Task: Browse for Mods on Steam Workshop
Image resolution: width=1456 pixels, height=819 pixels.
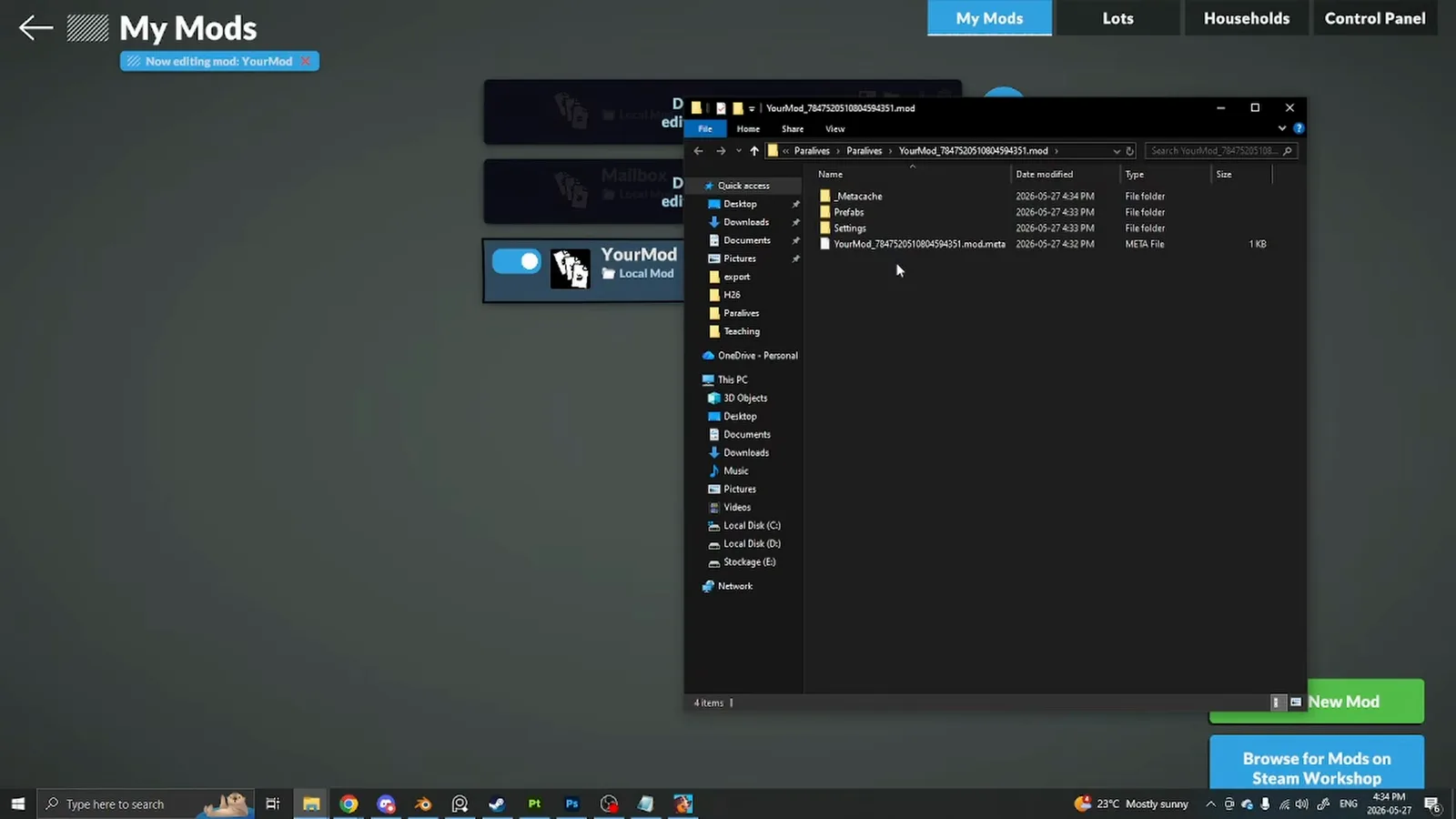Action: coord(1317,763)
